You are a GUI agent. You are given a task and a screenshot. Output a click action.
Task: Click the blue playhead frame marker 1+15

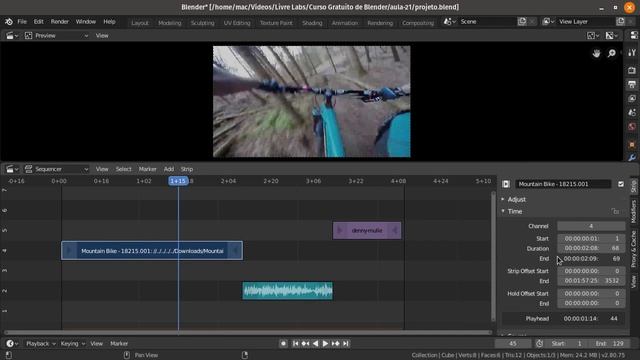pyautogui.click(x=178, y=181)
